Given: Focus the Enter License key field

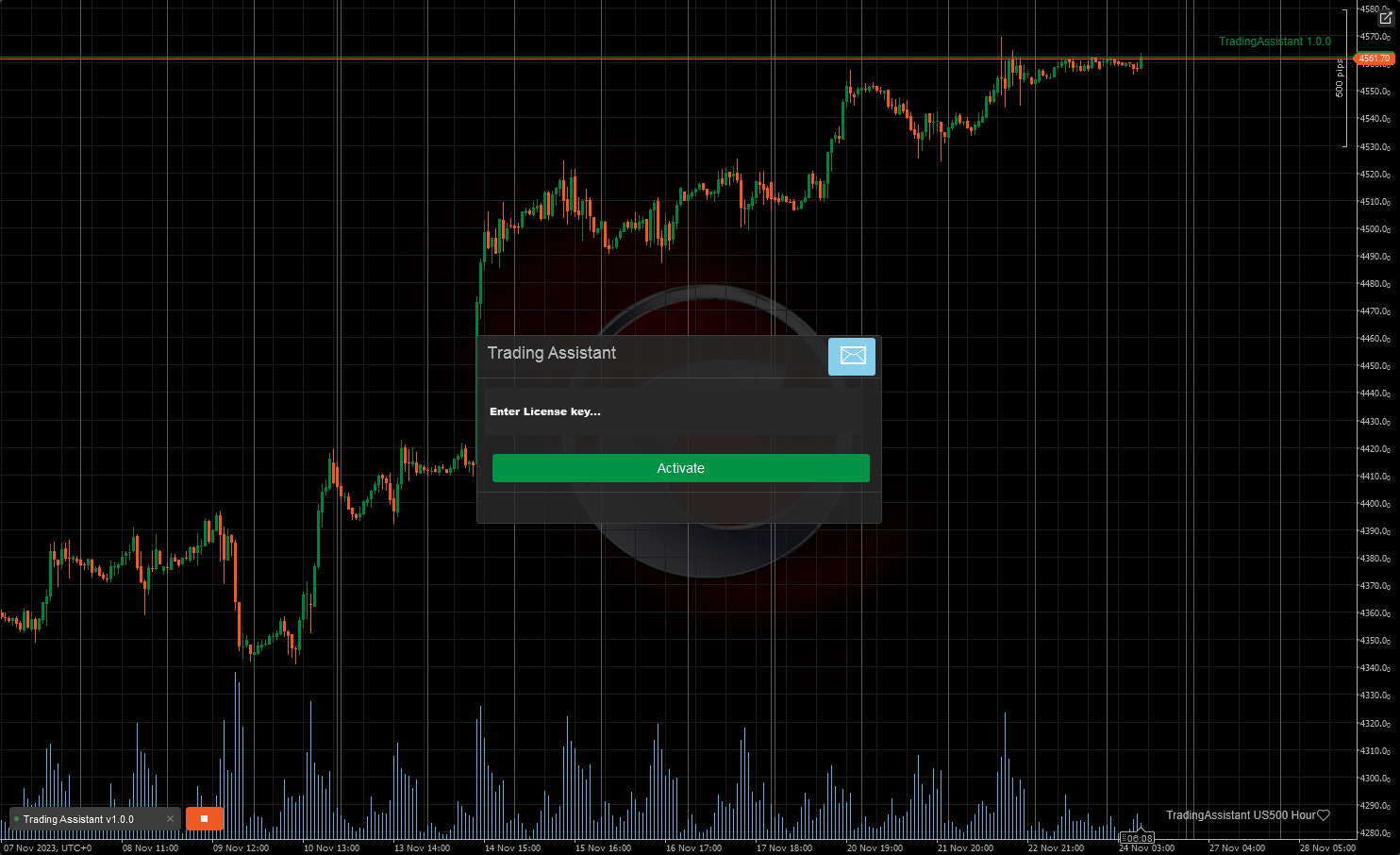Looking at the screenshot, I should [673, 411].
